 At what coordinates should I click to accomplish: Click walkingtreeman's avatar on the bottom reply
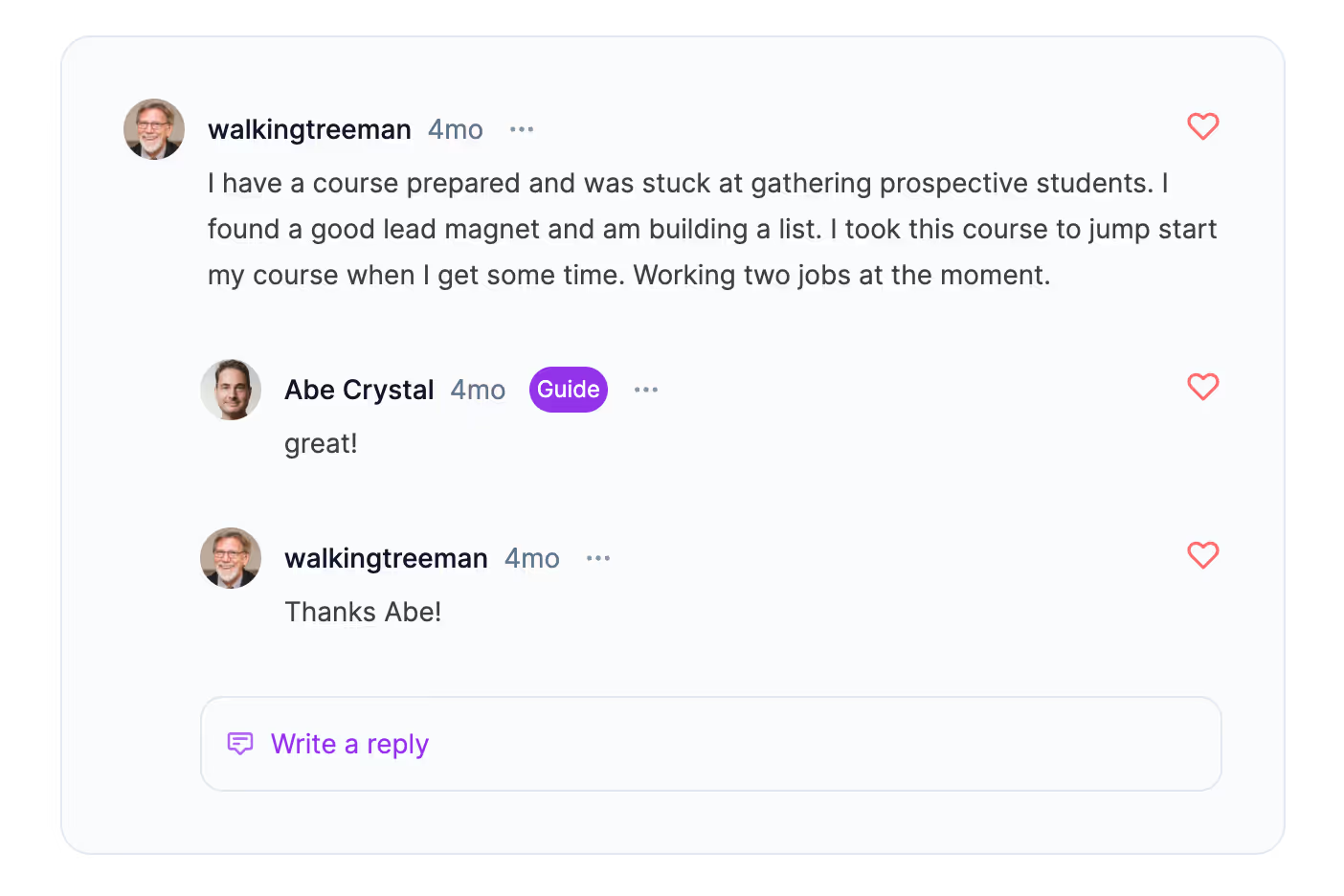230,558
